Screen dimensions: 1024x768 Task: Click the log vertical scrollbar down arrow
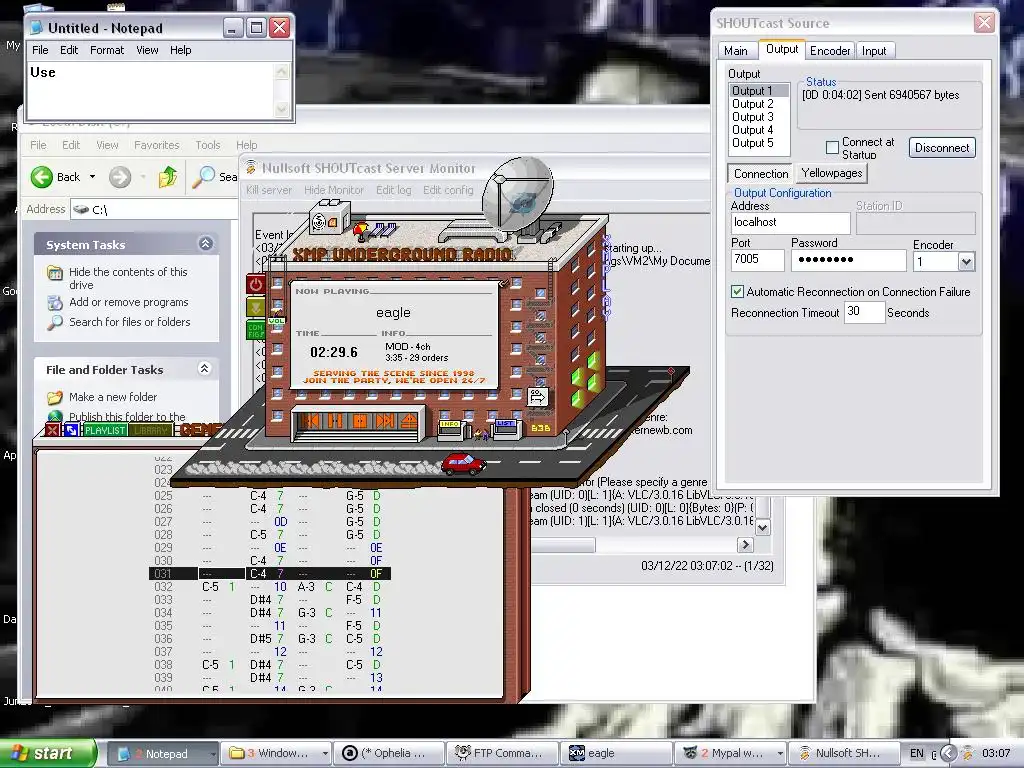[x=762, y=526]
